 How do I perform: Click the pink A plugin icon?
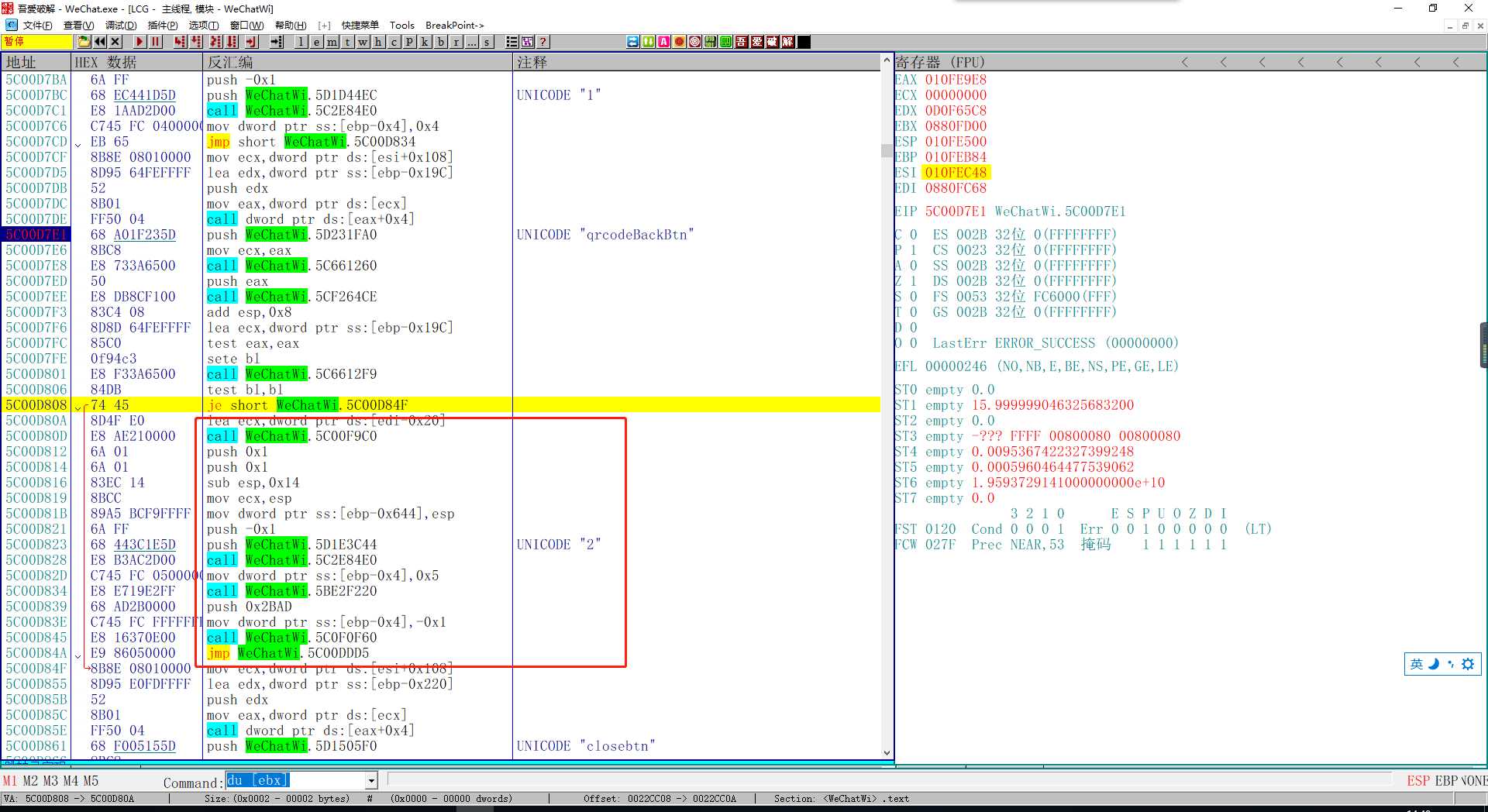pos(663,42)
